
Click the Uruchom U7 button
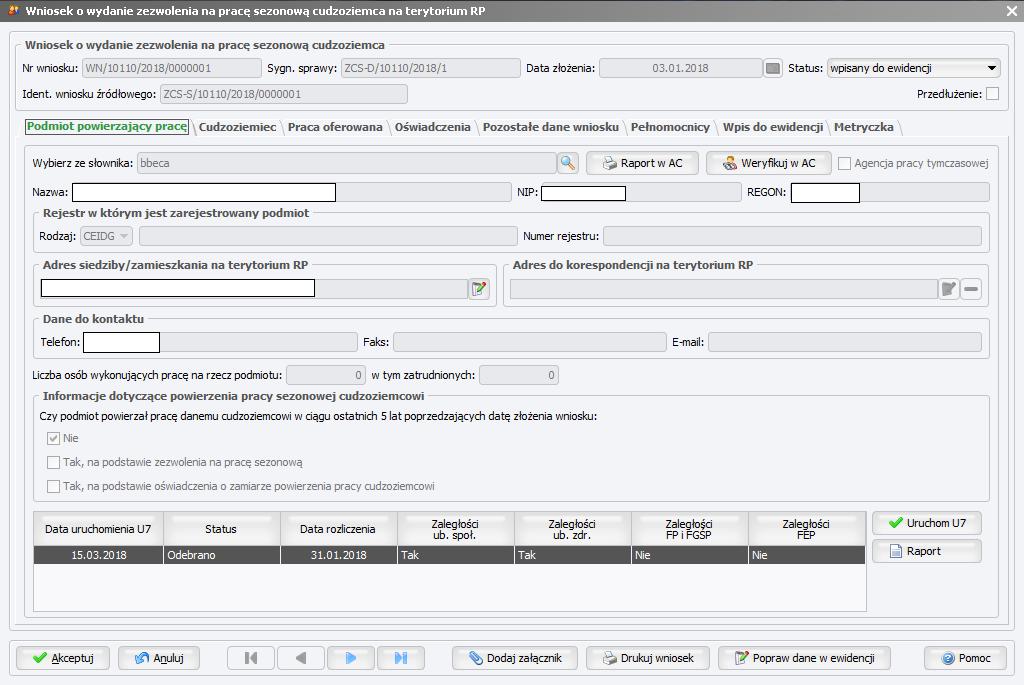pyautogui.click(x=927, y=523)
